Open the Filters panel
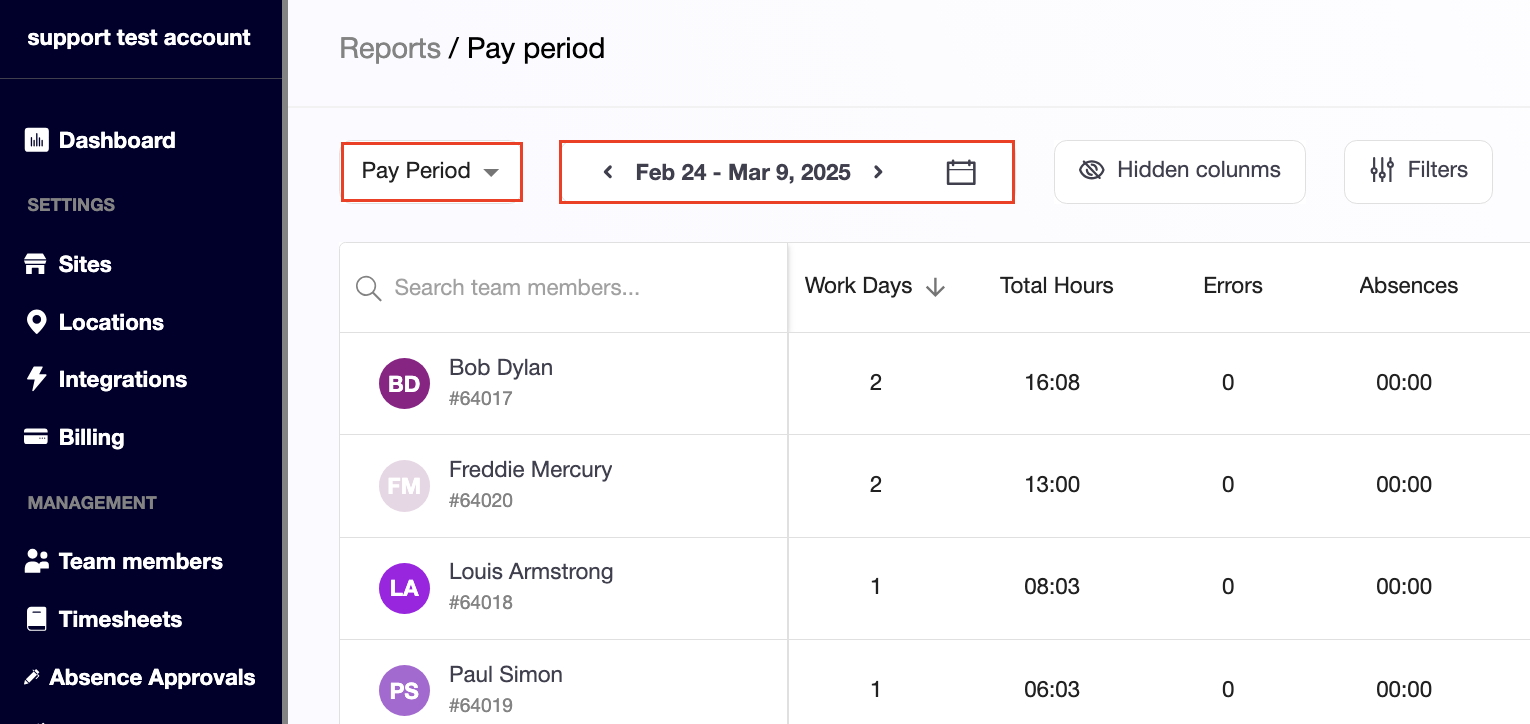Viewport: 1530px width, 724px height. point(1418,171)
